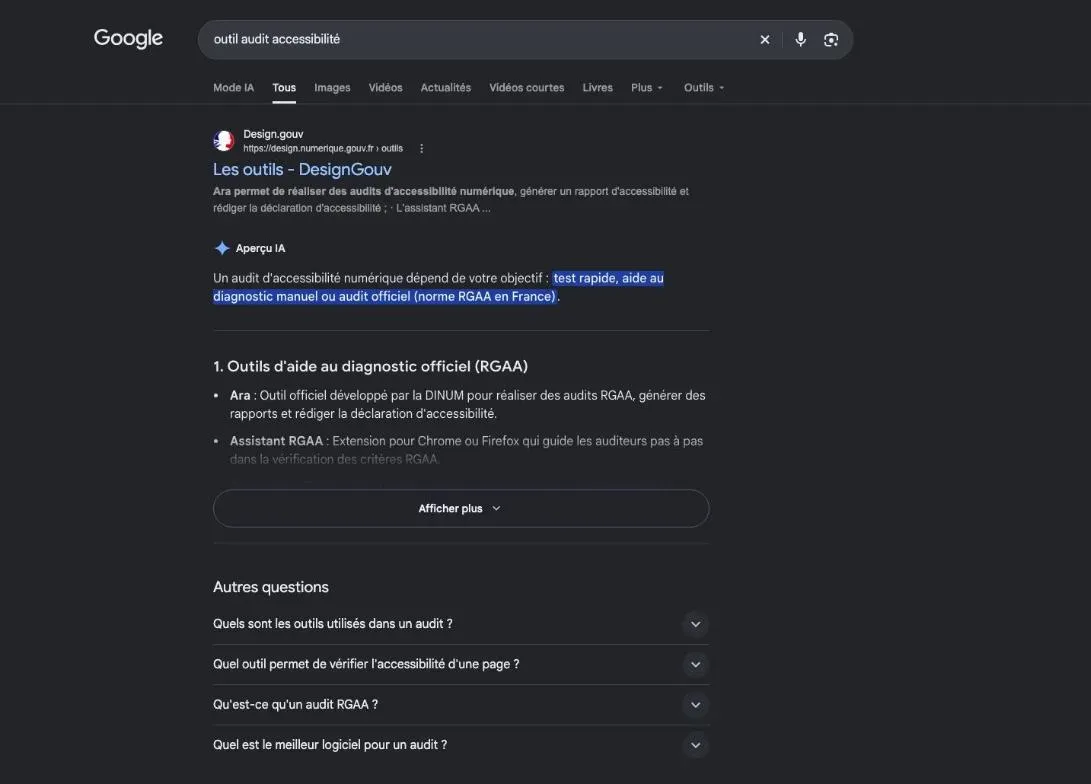Image resolution: width=1091 pixels, height=784 pixels.
Task: Expand 'Quel outil permet de vérifier l'accessibilité d'une page ?'
Action: pyautogui.click(x=461, y=664)
